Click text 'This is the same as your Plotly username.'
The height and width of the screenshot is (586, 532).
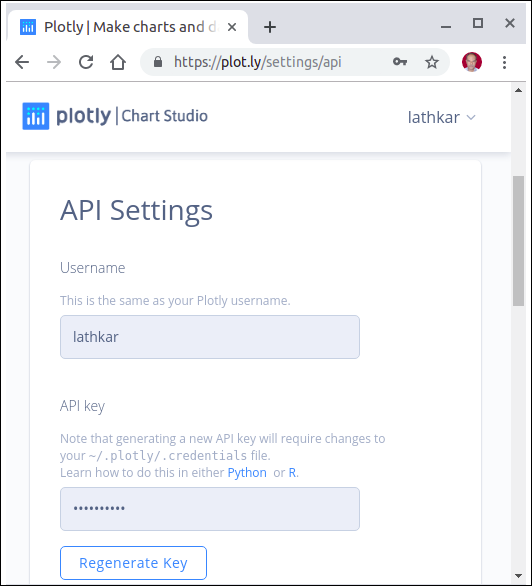(x=175, y=300)
